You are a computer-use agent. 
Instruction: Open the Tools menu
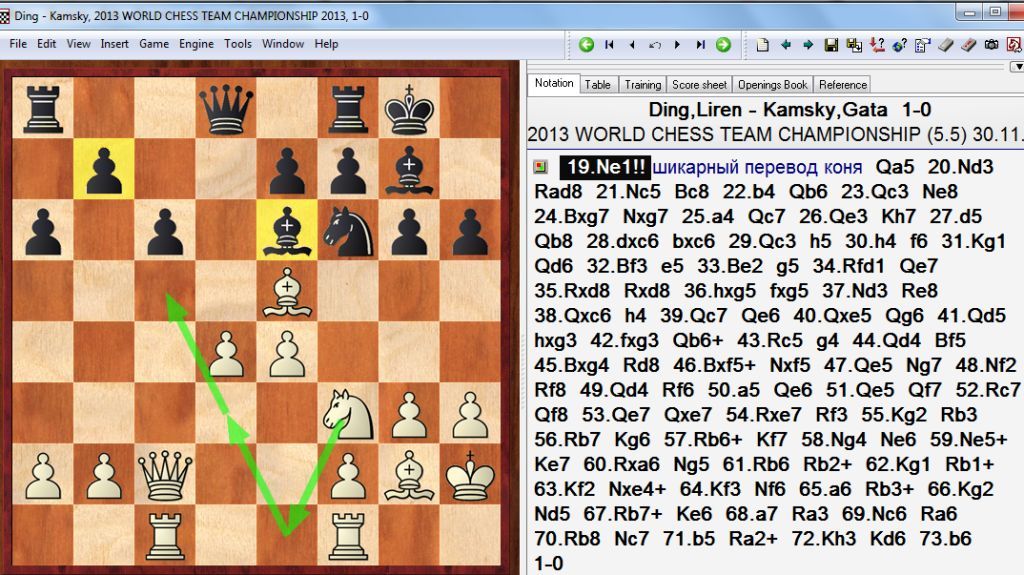click(x=238, y=44)
